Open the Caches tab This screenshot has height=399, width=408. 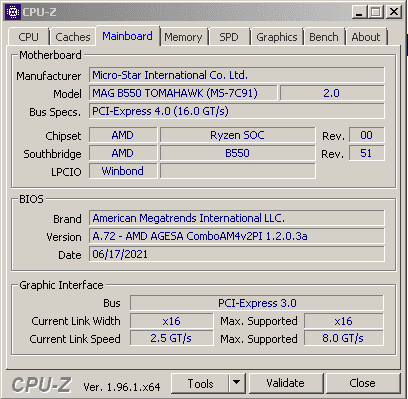(73, 37)
